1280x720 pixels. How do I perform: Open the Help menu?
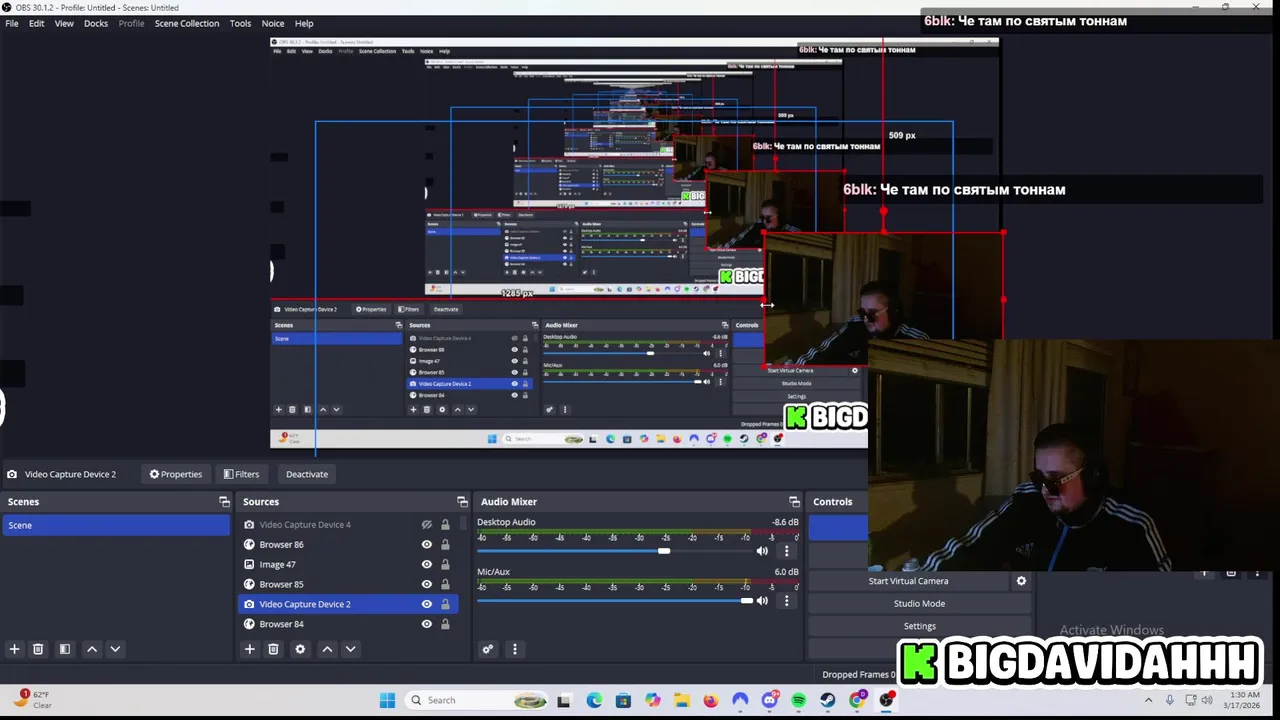(x=304, y=23)
